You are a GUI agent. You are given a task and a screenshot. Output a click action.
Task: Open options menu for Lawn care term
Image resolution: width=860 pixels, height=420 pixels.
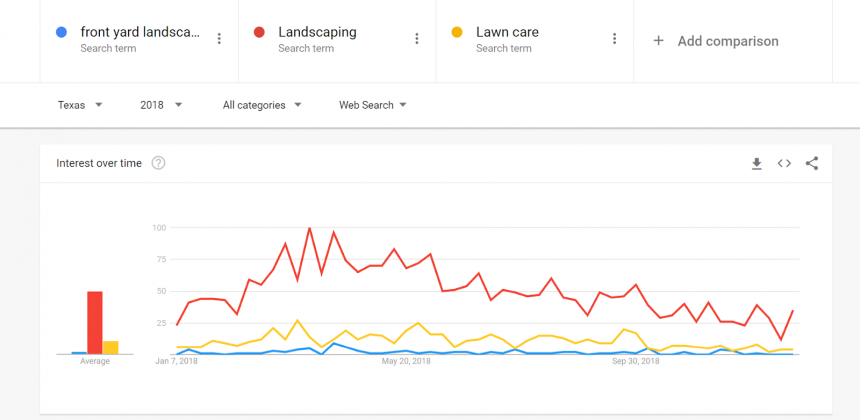tap(615, 39)
